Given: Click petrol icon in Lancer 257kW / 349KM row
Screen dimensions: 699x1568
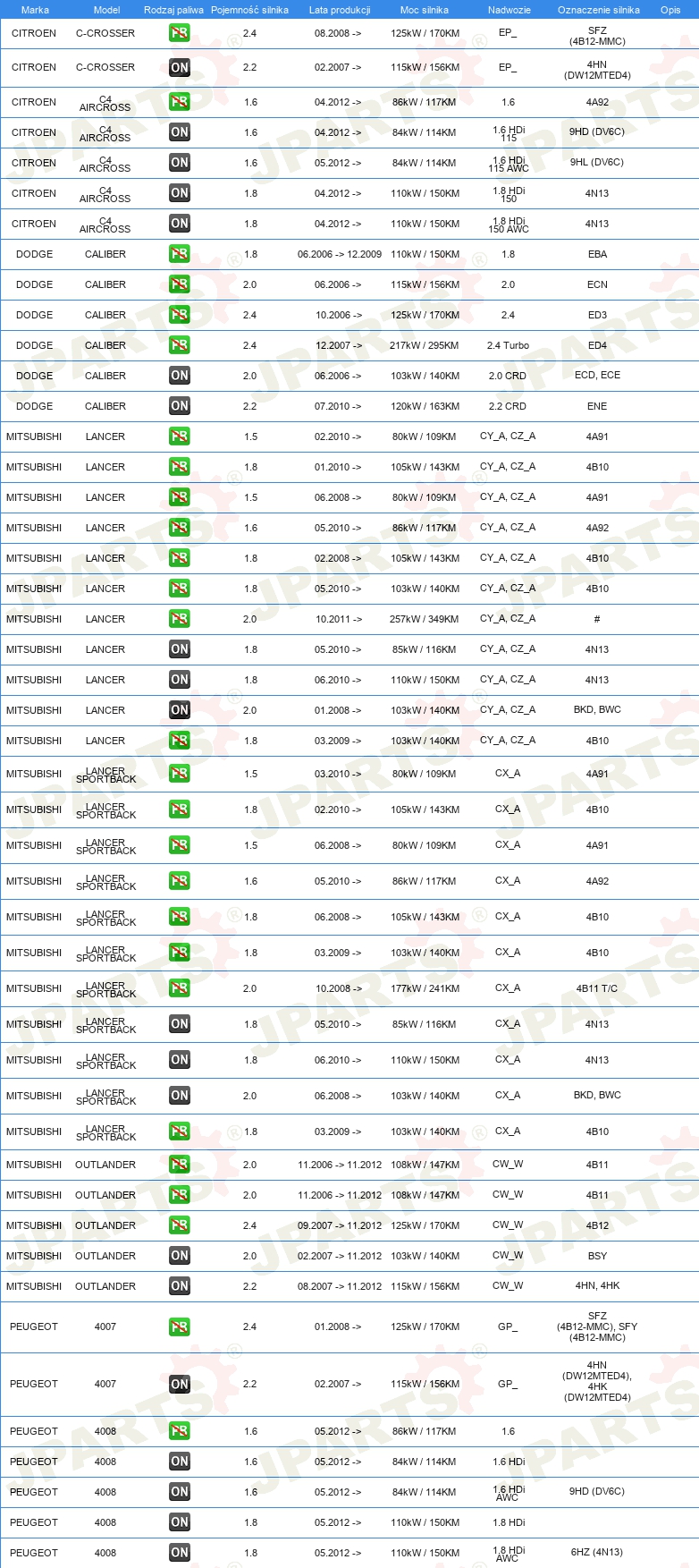Looking at the screenshot, I should point(180,619).
